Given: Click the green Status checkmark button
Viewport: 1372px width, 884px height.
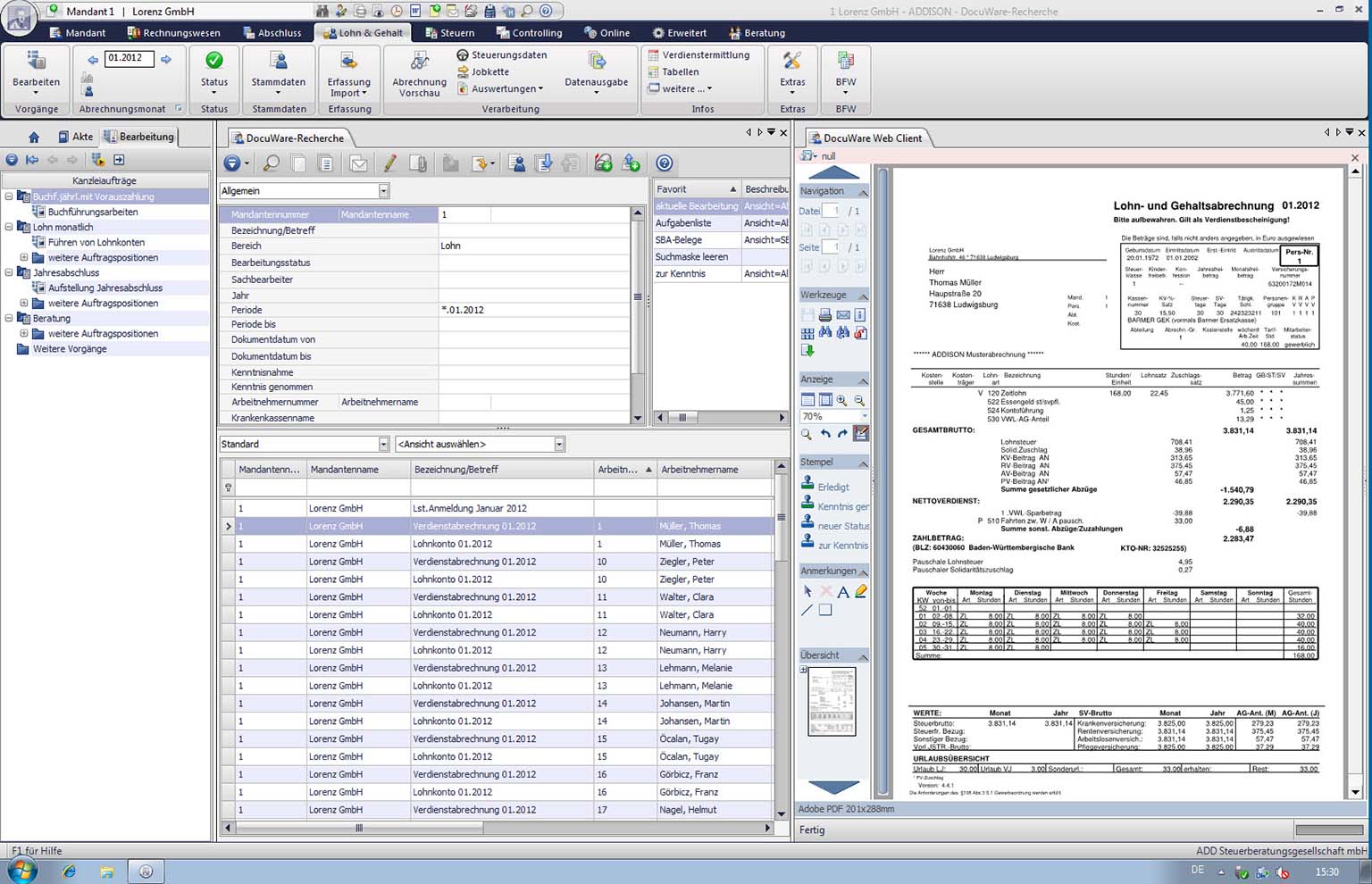Looking at the screenshot, I should tap(214, 61).
